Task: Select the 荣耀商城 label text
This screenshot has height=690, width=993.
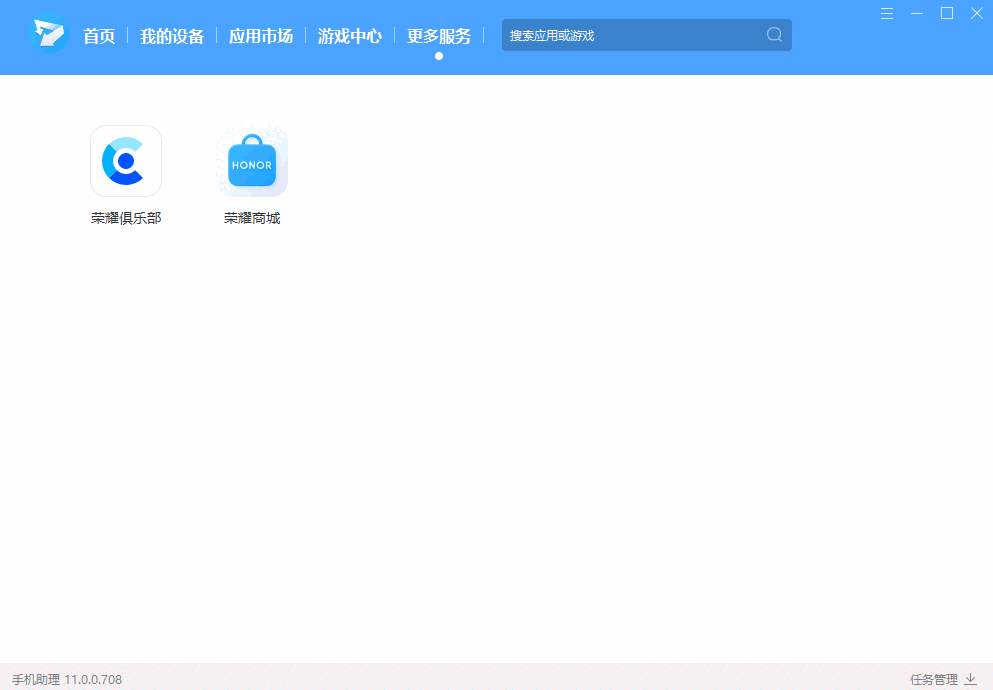Action: (251, 217)
